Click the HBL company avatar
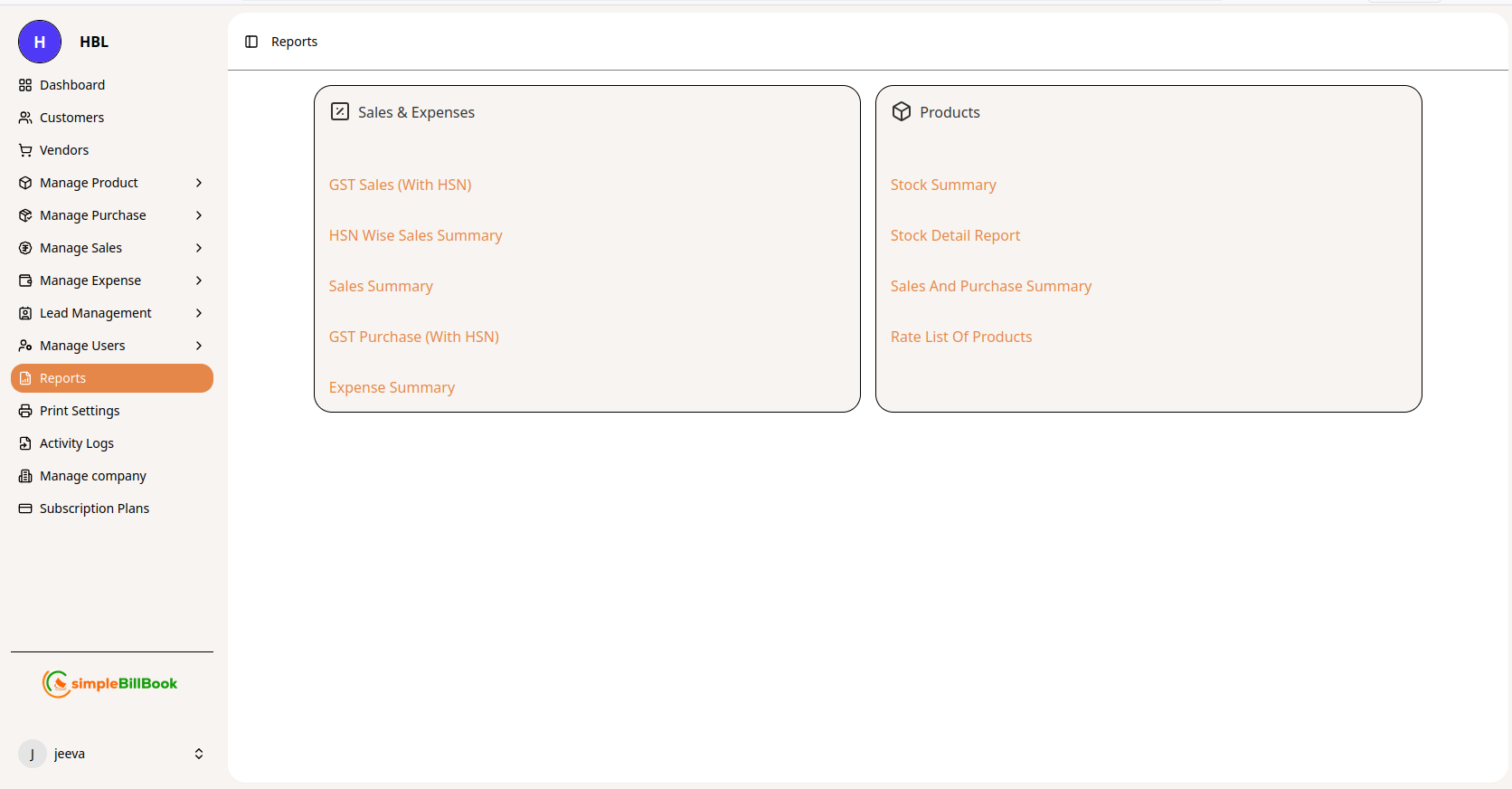The height and width of the screenshot is (789, 1512). 40,42
